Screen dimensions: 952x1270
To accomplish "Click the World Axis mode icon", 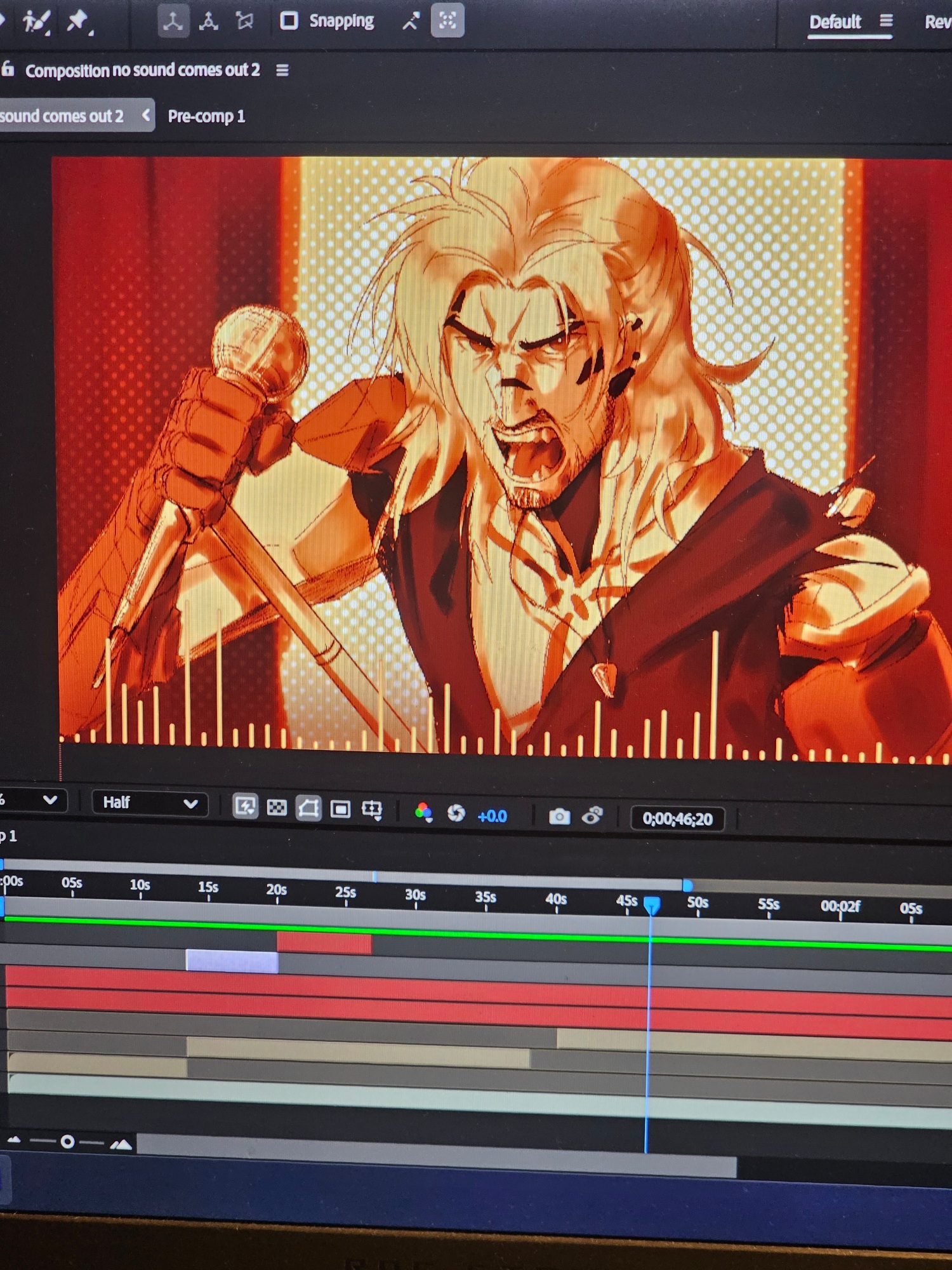I will (x=209, y=21).
